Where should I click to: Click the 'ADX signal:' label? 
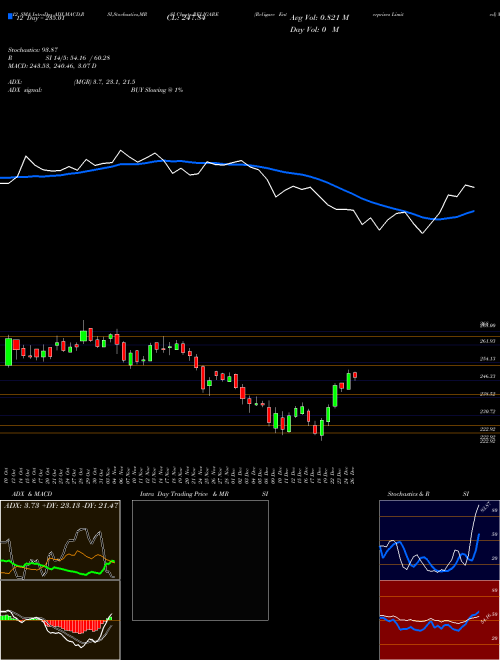pos(25,90)
